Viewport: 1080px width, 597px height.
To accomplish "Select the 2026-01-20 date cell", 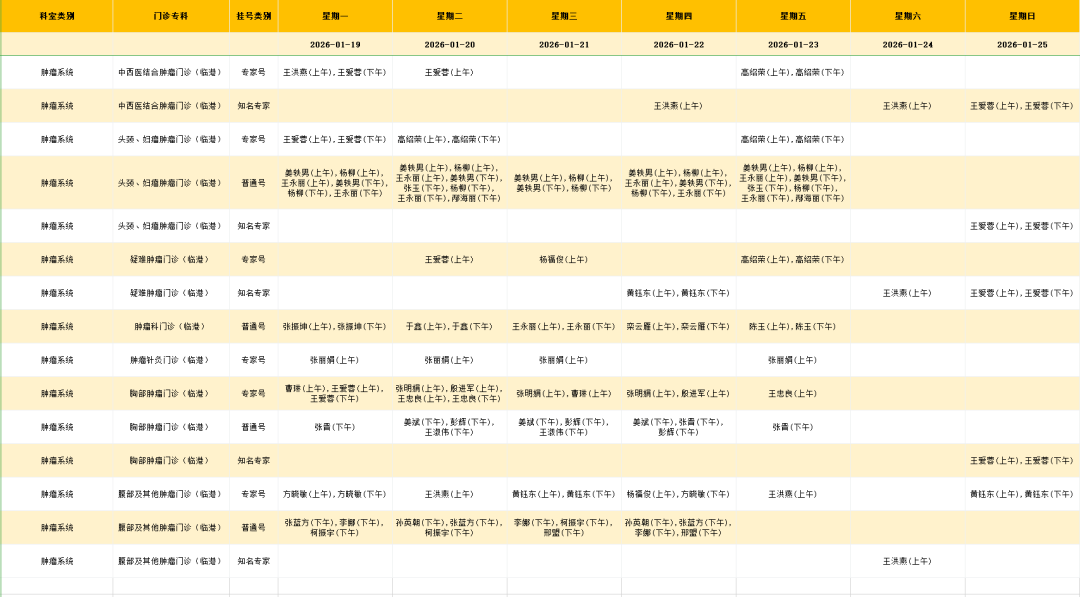I will tap(450, 45).
